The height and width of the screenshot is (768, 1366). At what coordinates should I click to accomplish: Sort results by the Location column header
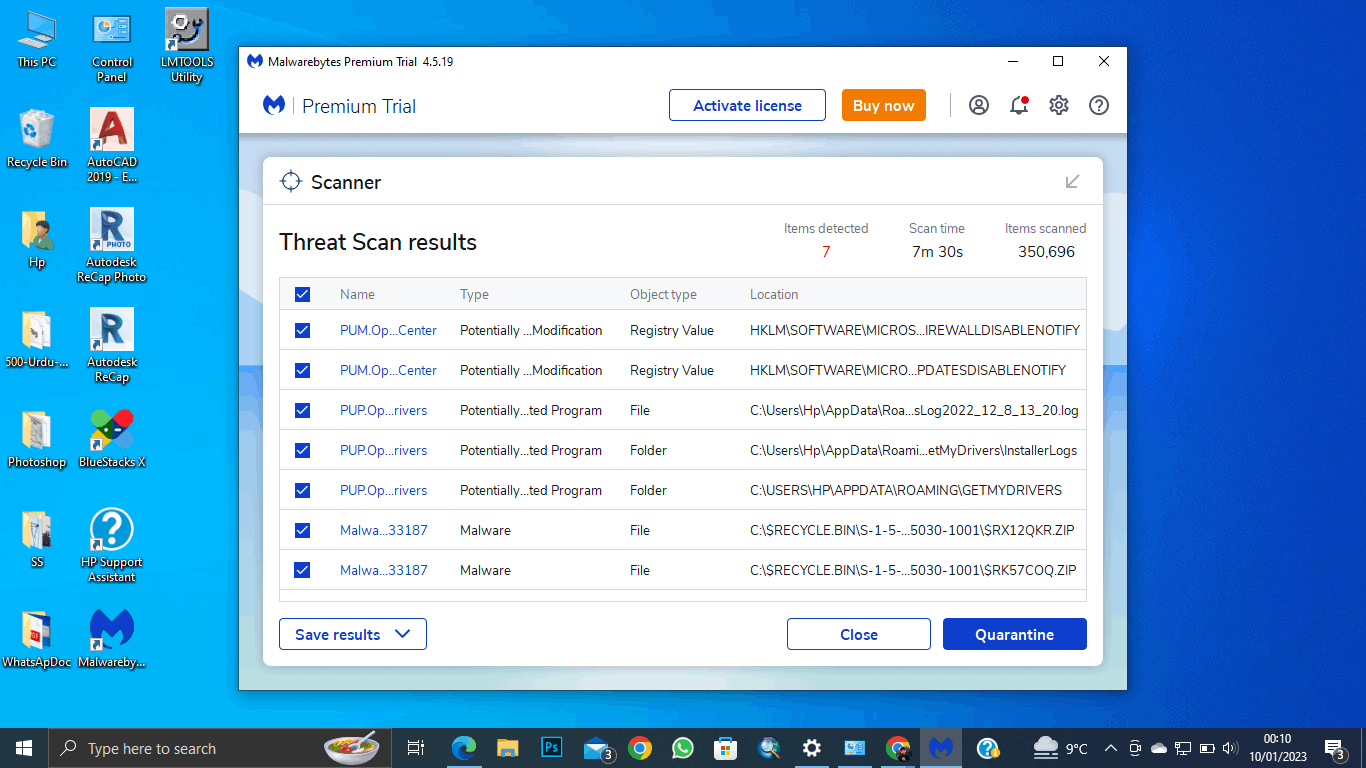(774, 294)
